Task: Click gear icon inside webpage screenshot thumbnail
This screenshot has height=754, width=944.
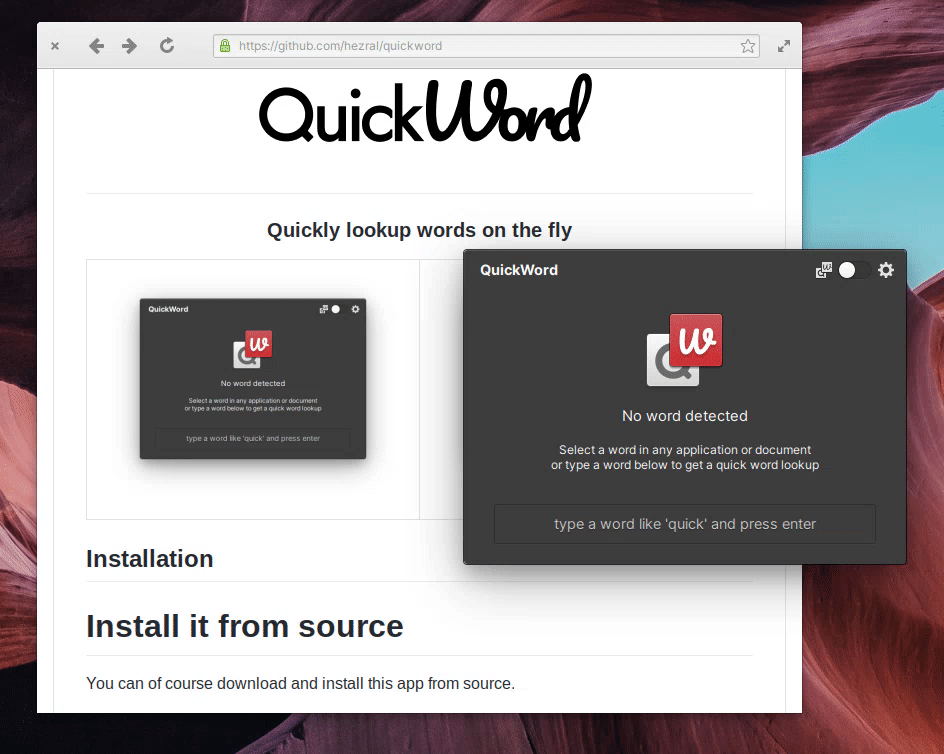Action: click(355, 309)
